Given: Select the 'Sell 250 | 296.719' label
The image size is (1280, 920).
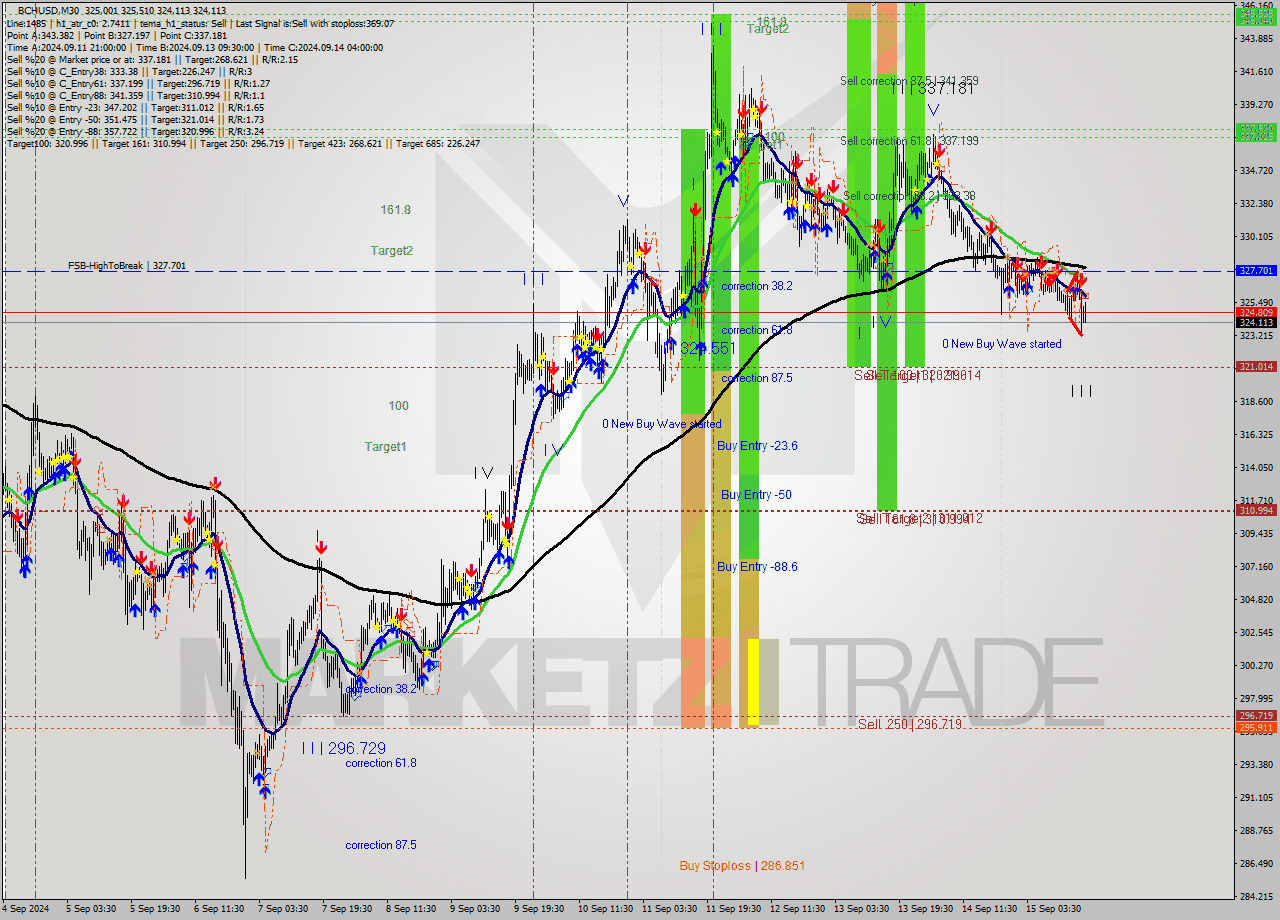Looking at the screenshot, I should 910,724.
